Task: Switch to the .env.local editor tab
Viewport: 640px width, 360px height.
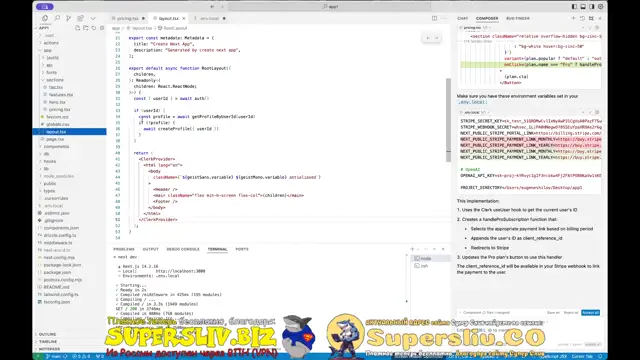Action: click(x=209, y=18)
